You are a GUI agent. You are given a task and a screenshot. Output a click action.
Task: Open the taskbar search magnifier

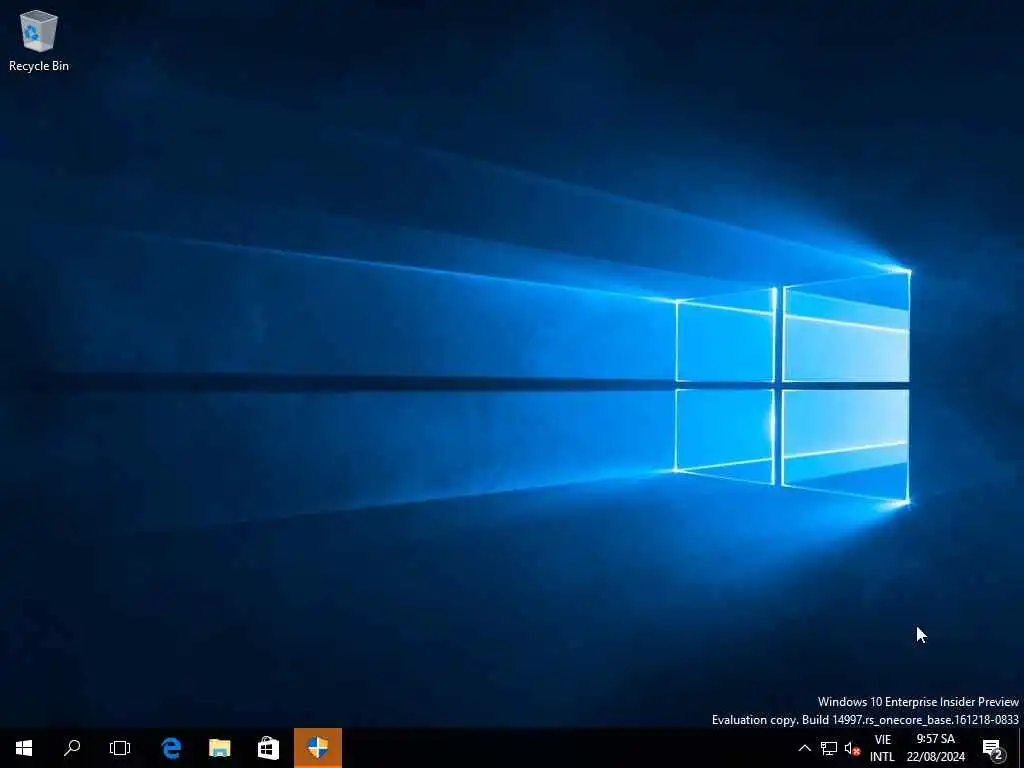[72, 748]
